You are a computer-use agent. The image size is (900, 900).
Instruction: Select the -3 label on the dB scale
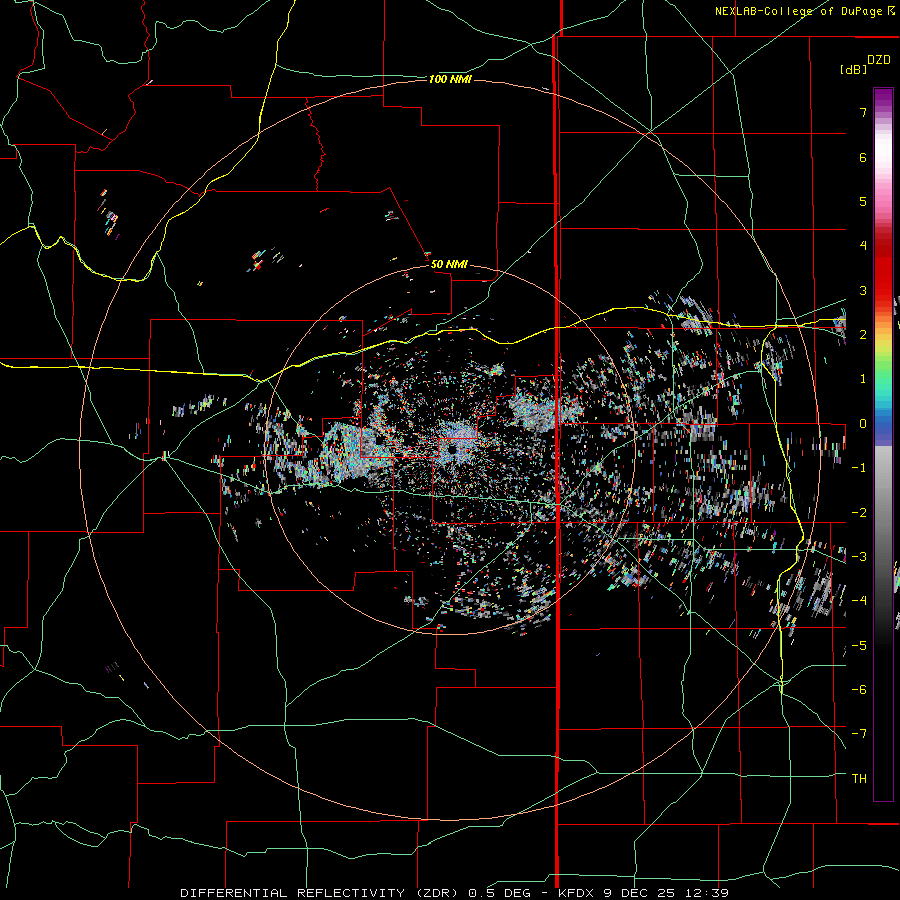tap(859, 557)
